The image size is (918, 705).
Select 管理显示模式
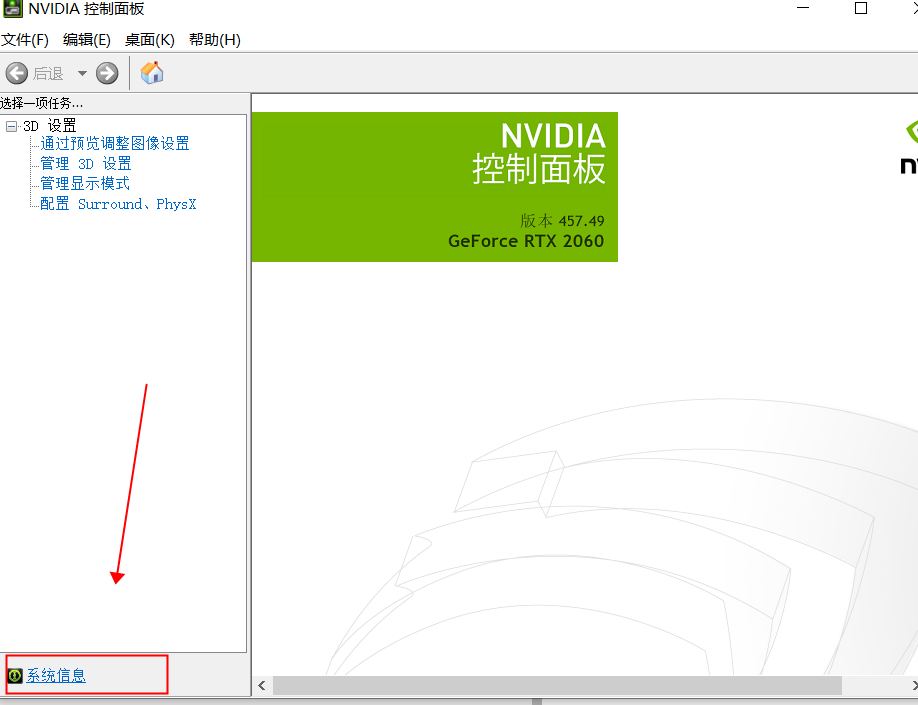(85, 183)
